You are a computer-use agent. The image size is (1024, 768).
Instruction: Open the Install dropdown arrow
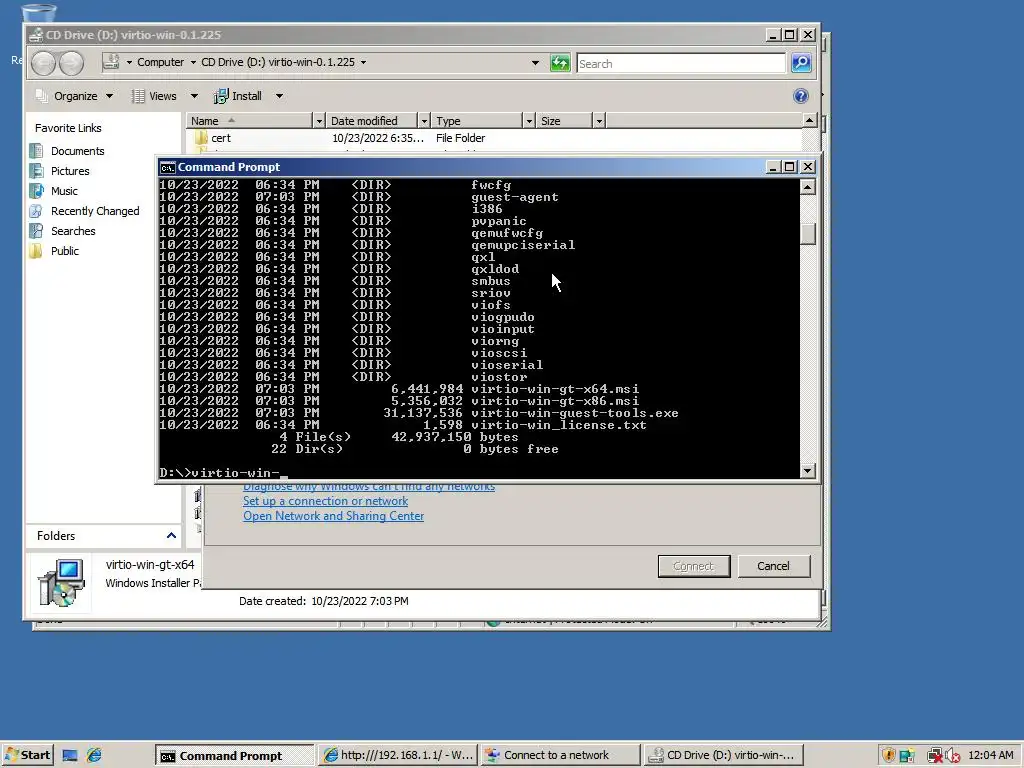[280, 96]
